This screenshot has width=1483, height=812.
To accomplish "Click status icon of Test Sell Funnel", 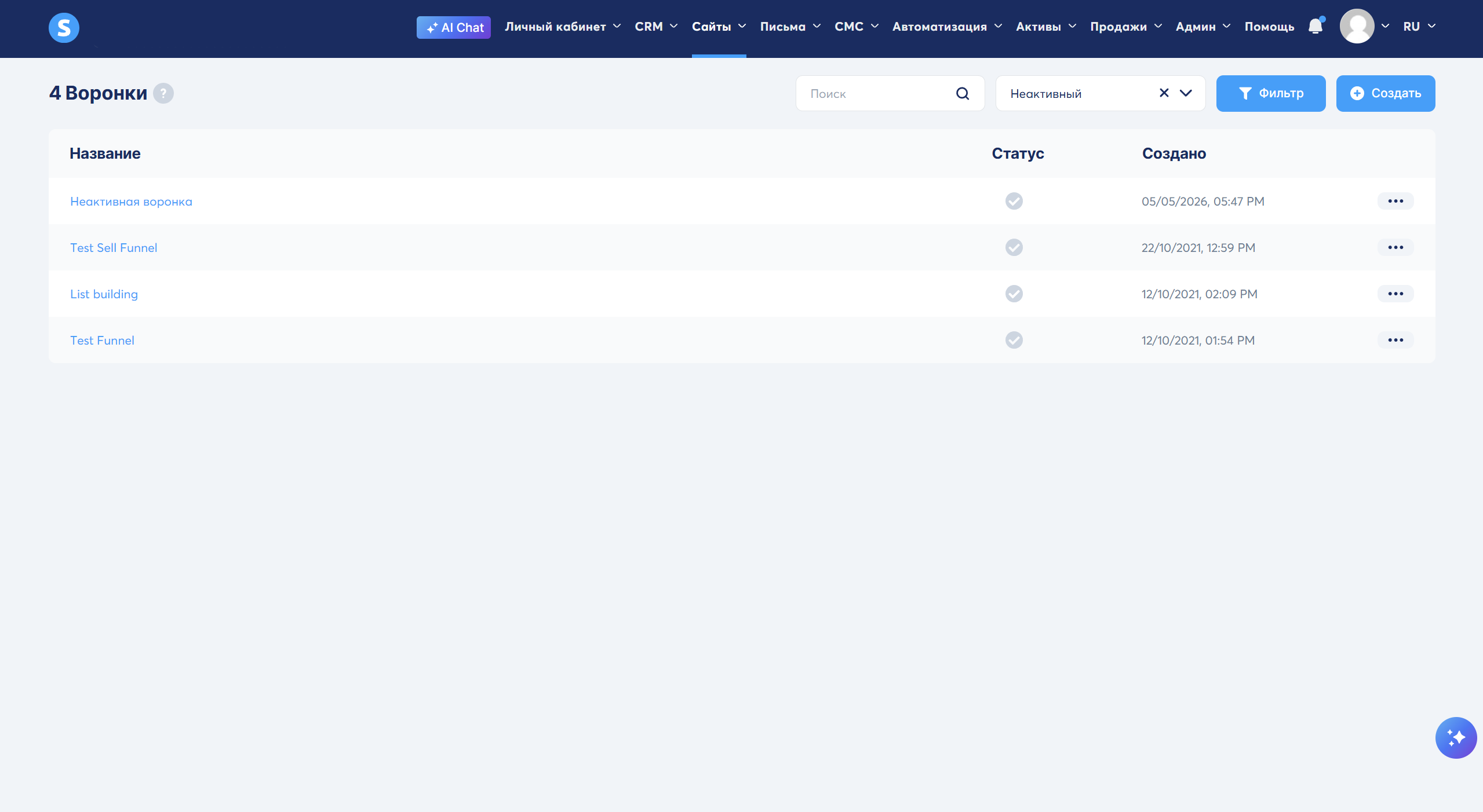I will click(1014, 247).
